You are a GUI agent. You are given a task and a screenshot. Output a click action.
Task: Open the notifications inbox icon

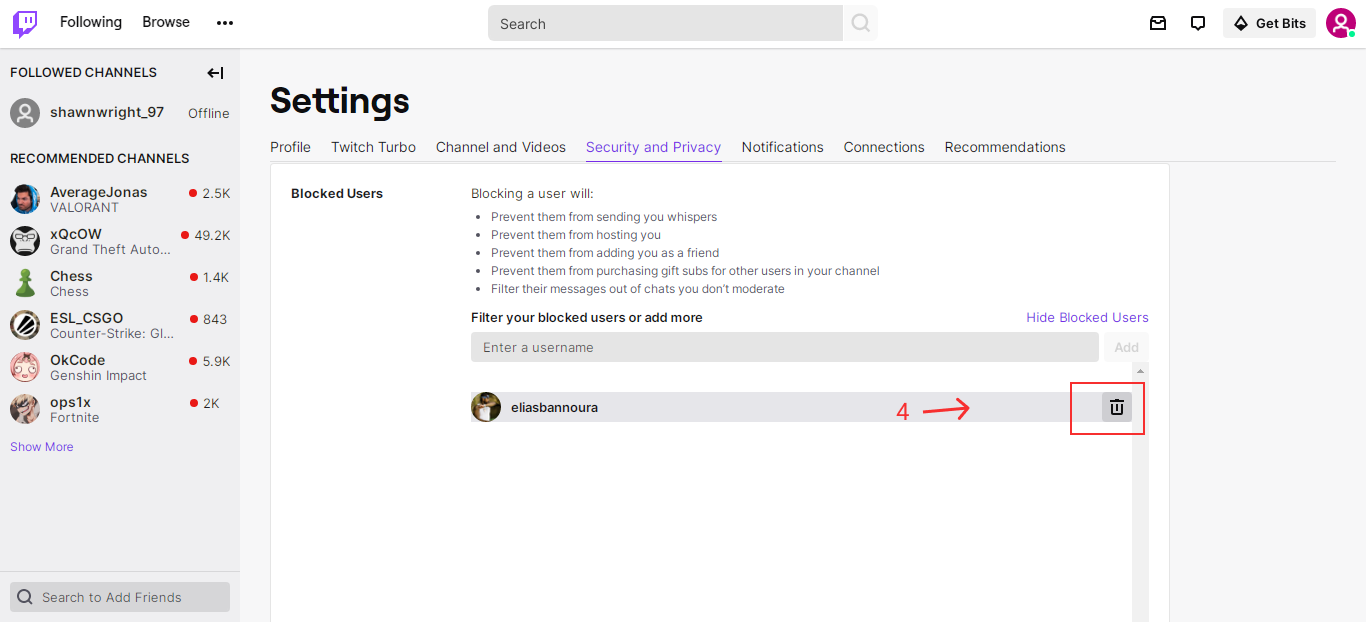point(1158,23)
